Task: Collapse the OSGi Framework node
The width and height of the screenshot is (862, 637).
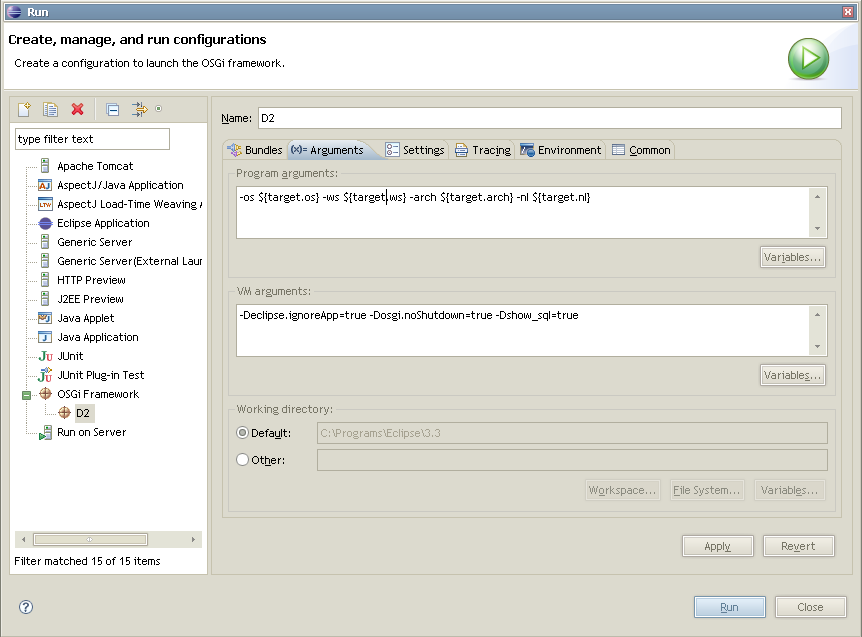Action: (x=26, y=395)
